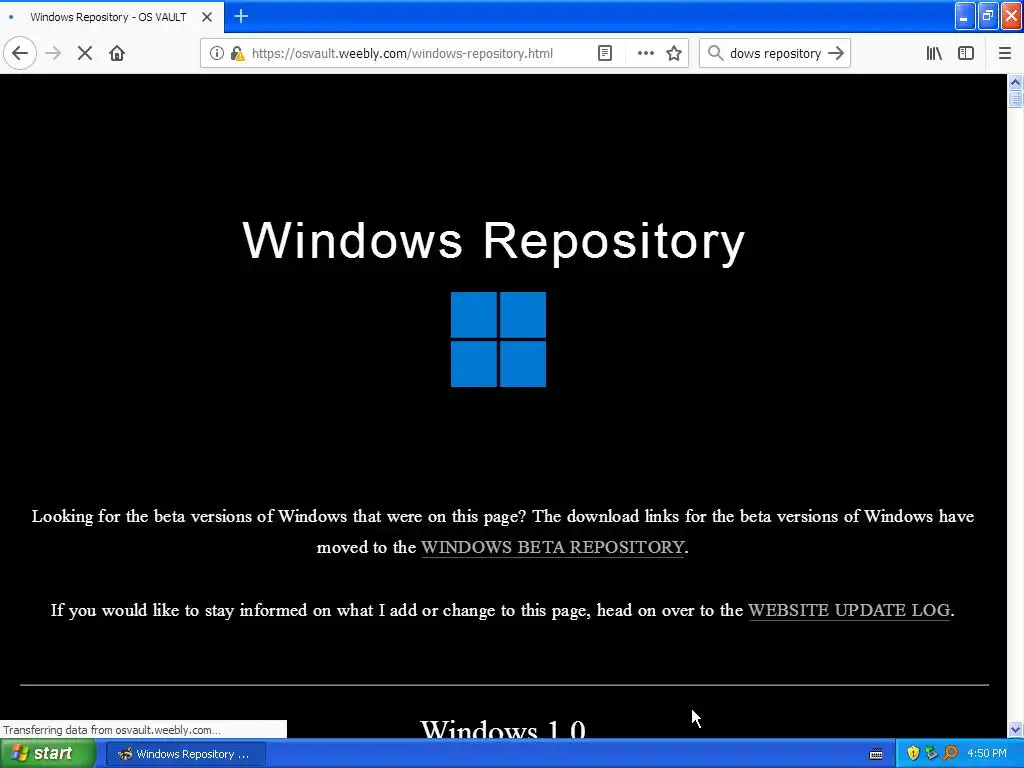Click the vertical scrollbar thumb

[1015, 99]
